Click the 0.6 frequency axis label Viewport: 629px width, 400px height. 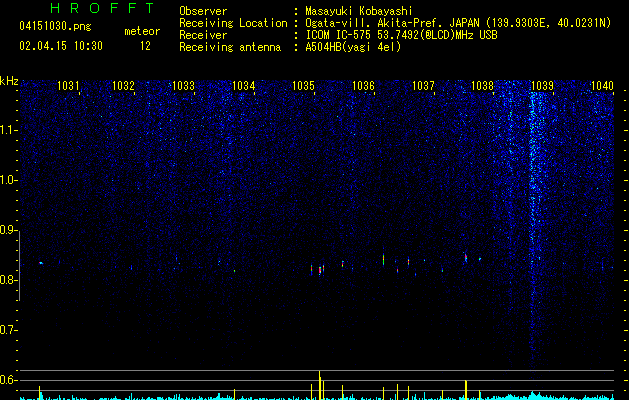click(8, 380)
